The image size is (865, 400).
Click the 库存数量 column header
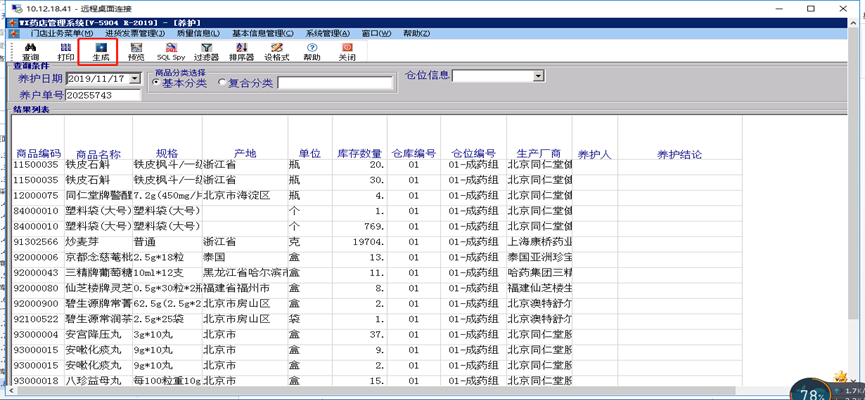[359, 154]
